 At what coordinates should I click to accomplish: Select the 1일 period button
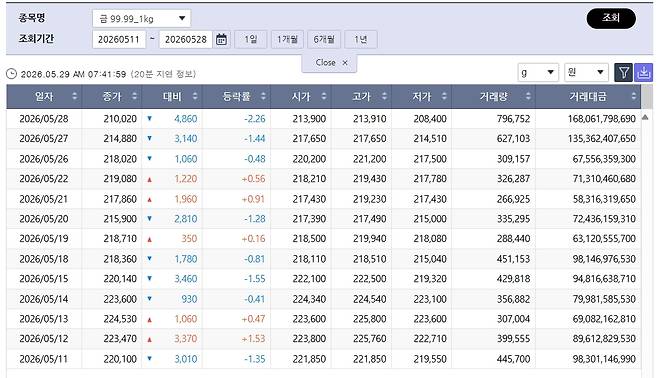(x=251, y=39)
